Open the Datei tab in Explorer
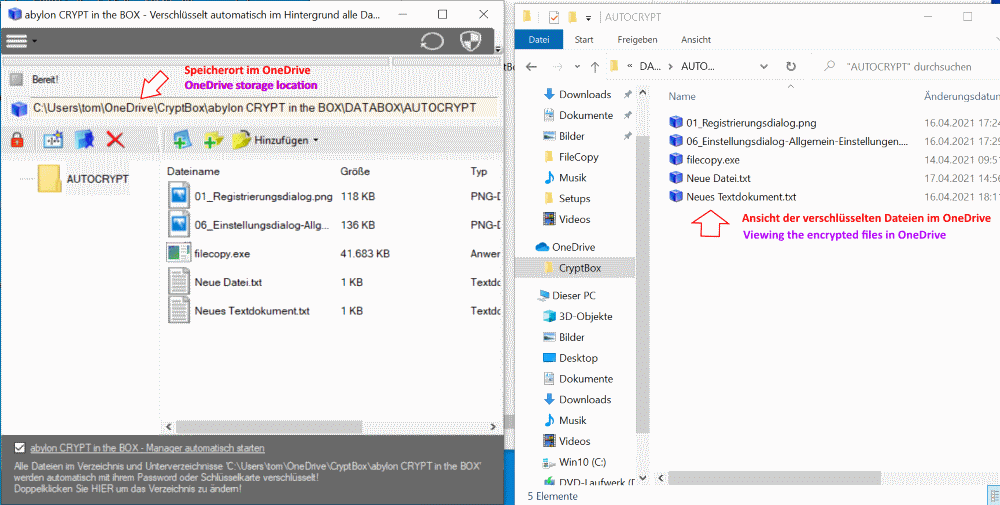The image size is (1000, 505). (x=539, y=40)
